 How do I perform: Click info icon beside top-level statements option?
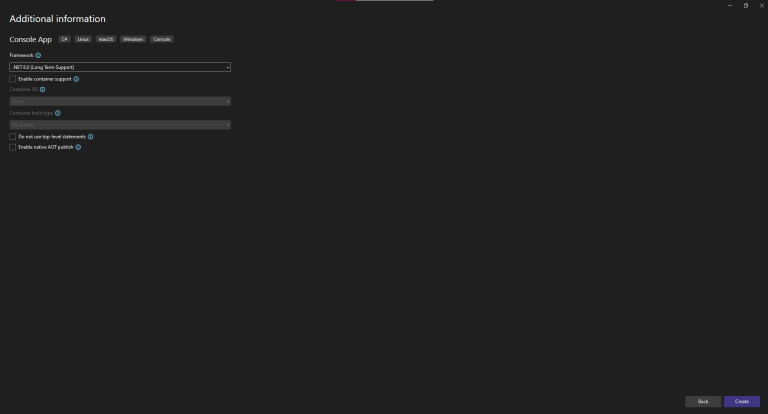[91, 137]
